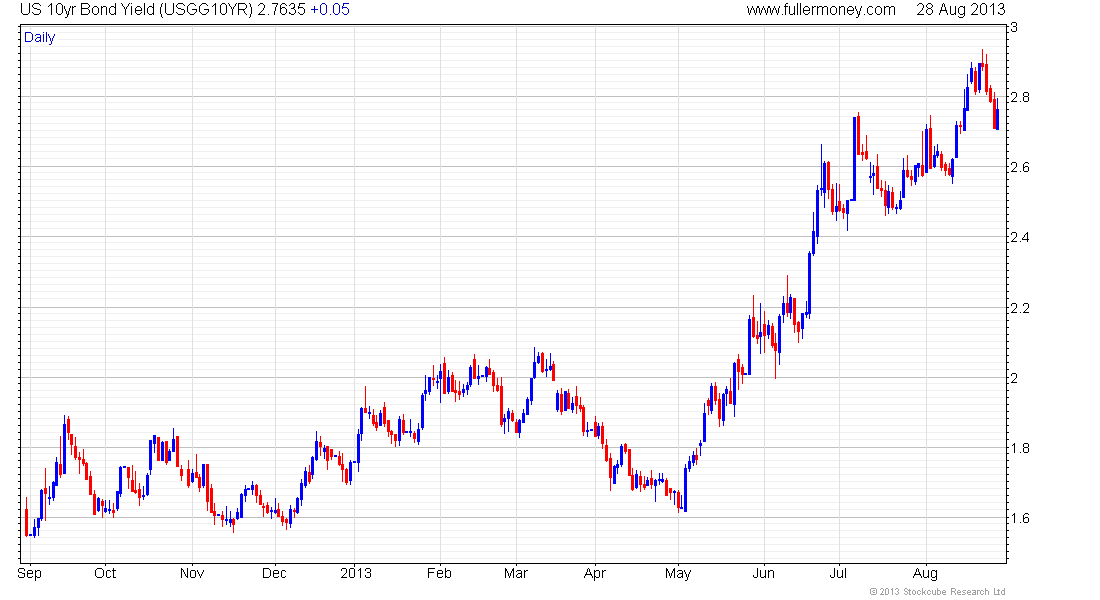Click the 'Sep' month label on x-axis
The image size is (1100, 600).
coord(29,573)
